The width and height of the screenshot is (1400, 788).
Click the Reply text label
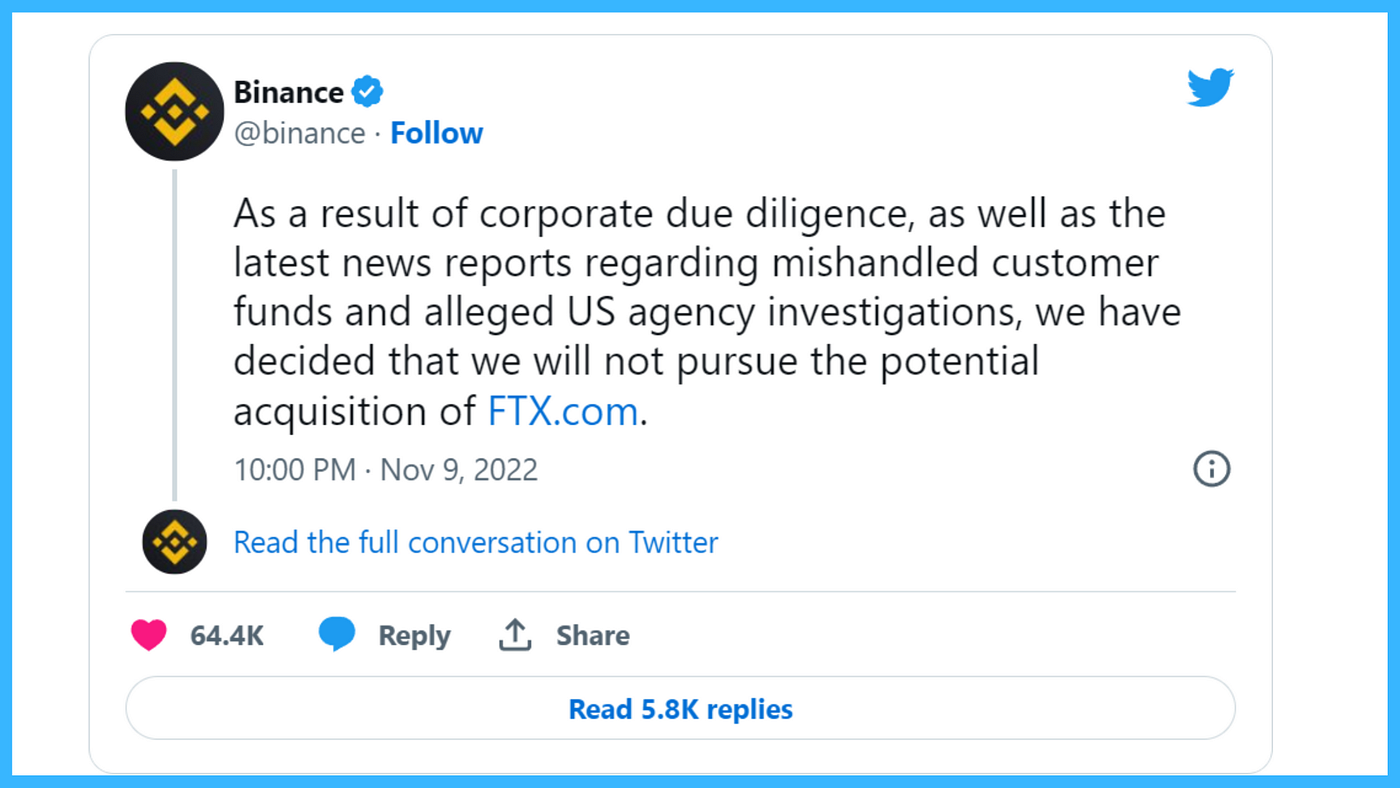pos(414,636)
